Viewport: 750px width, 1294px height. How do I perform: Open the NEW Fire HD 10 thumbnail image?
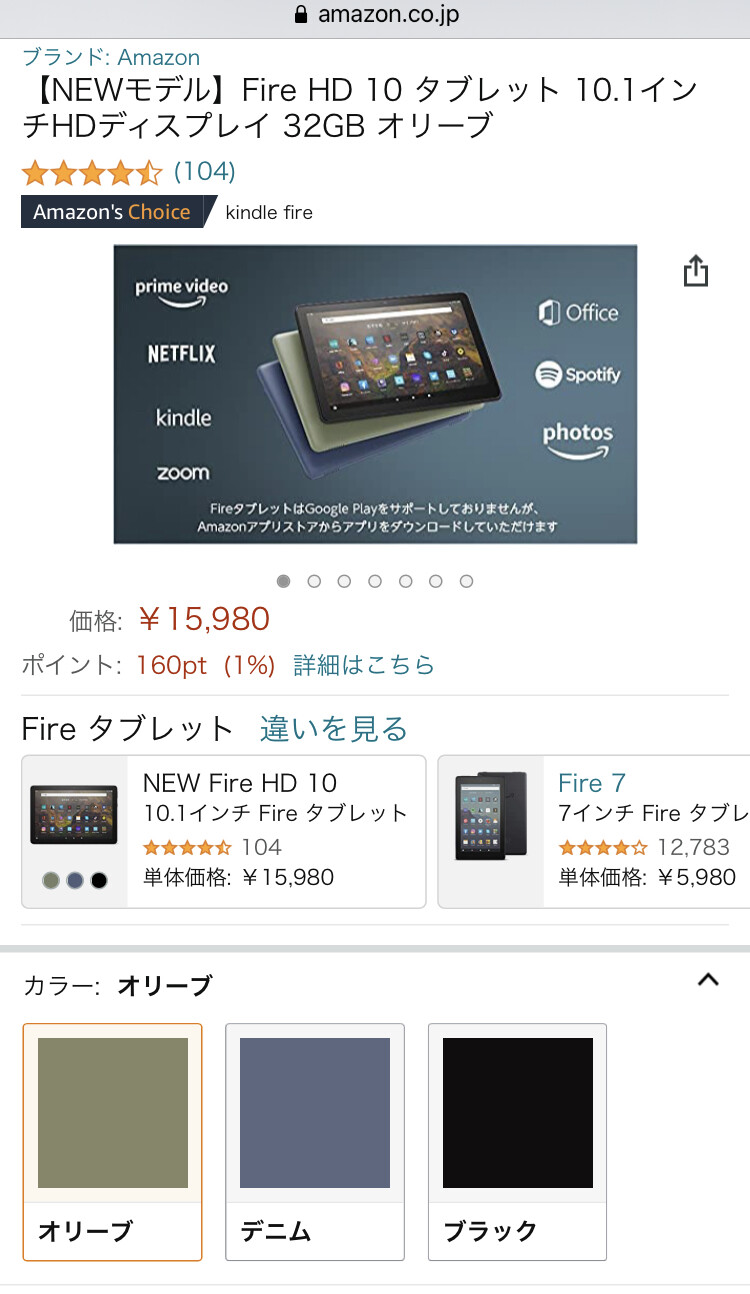[74, 815]
